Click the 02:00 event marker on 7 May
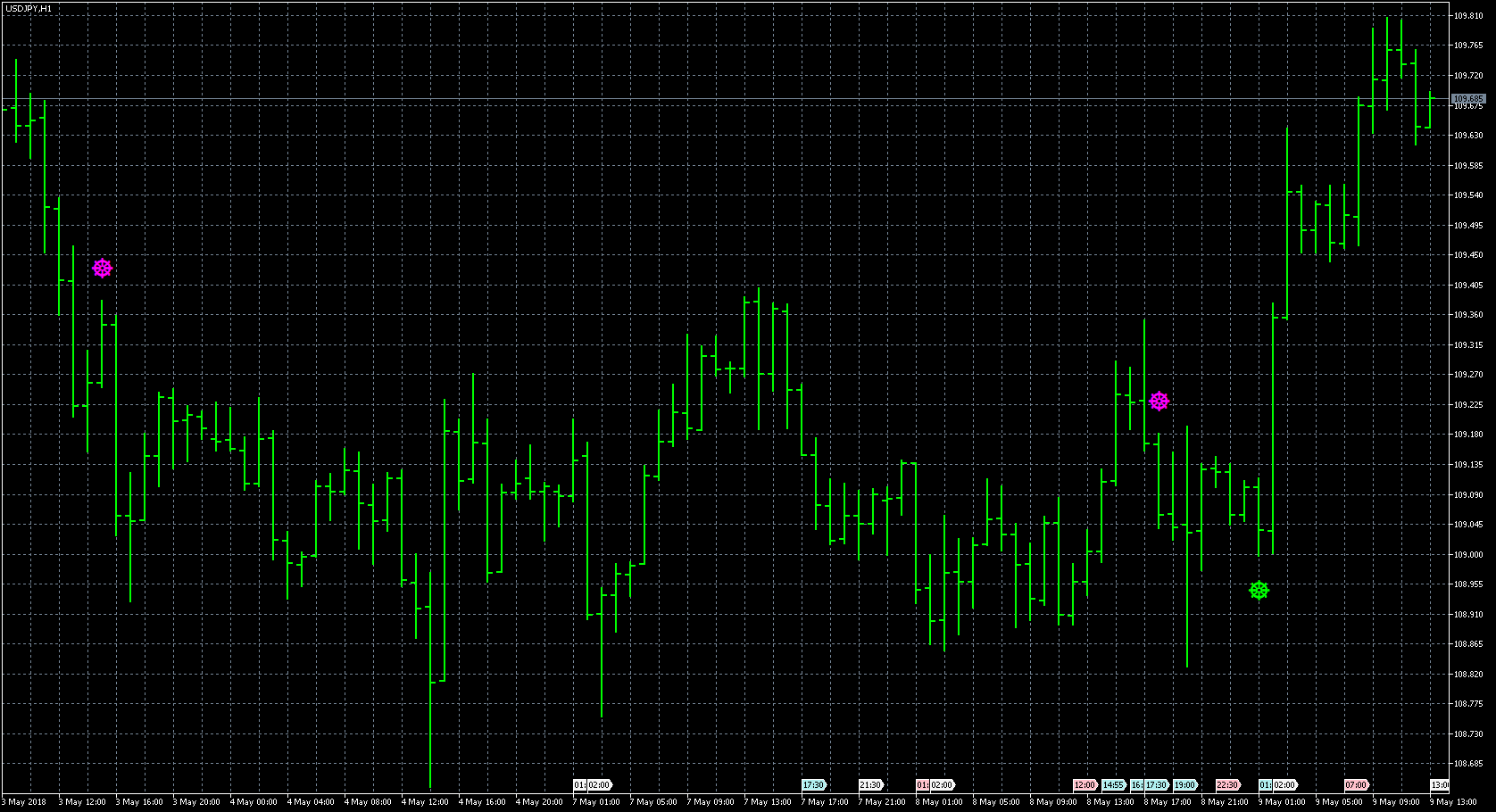The image size is (1496, 812). (x=599, y=785)
